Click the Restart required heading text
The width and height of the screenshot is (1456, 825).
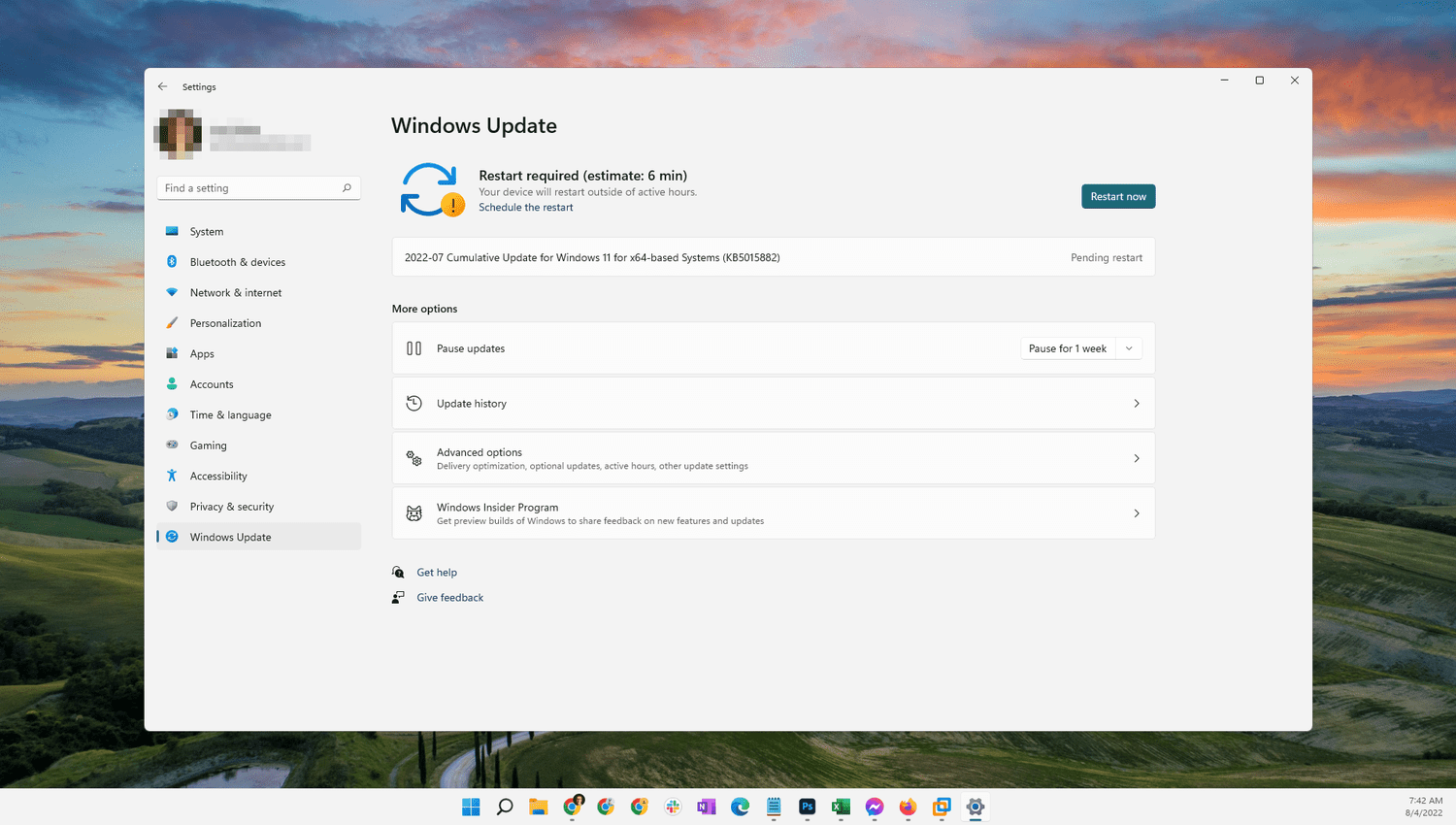click(582, 176)
